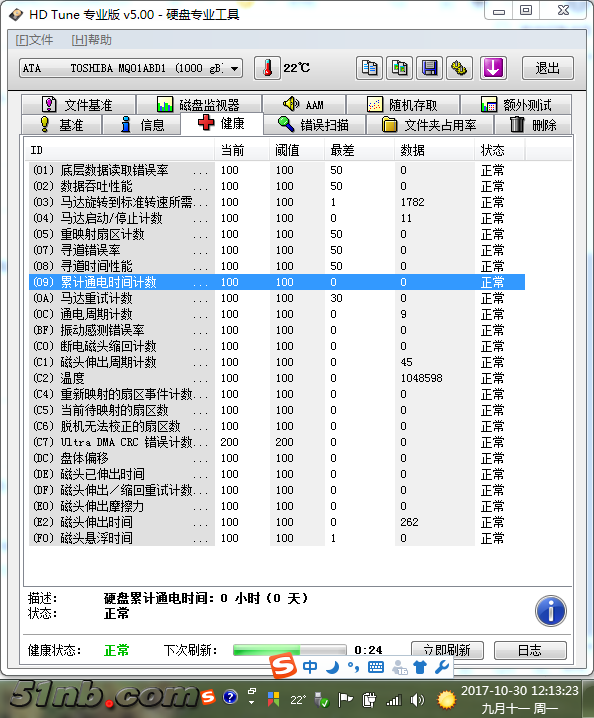The height and width of the screenshot is (718, 594).
Task: Click the sun weather tray icon
Action: pos(447,700)
